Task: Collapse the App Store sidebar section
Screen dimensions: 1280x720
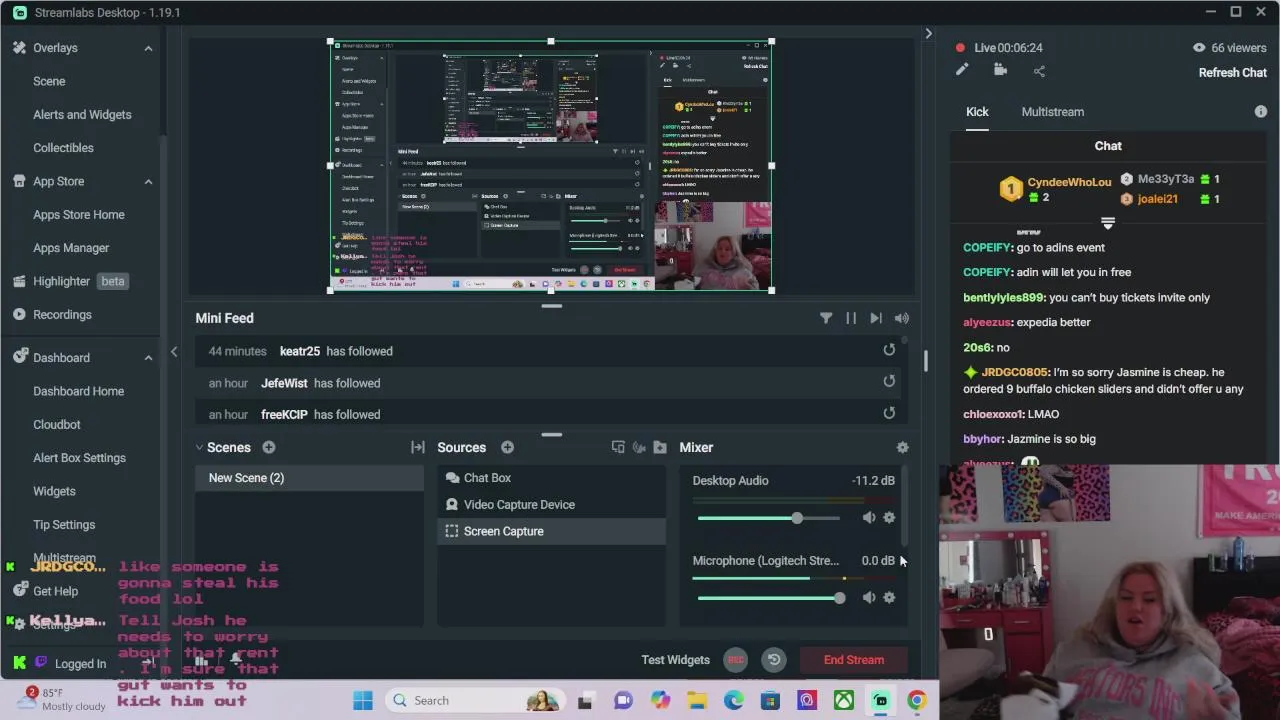Action: [x=148, y=181]
